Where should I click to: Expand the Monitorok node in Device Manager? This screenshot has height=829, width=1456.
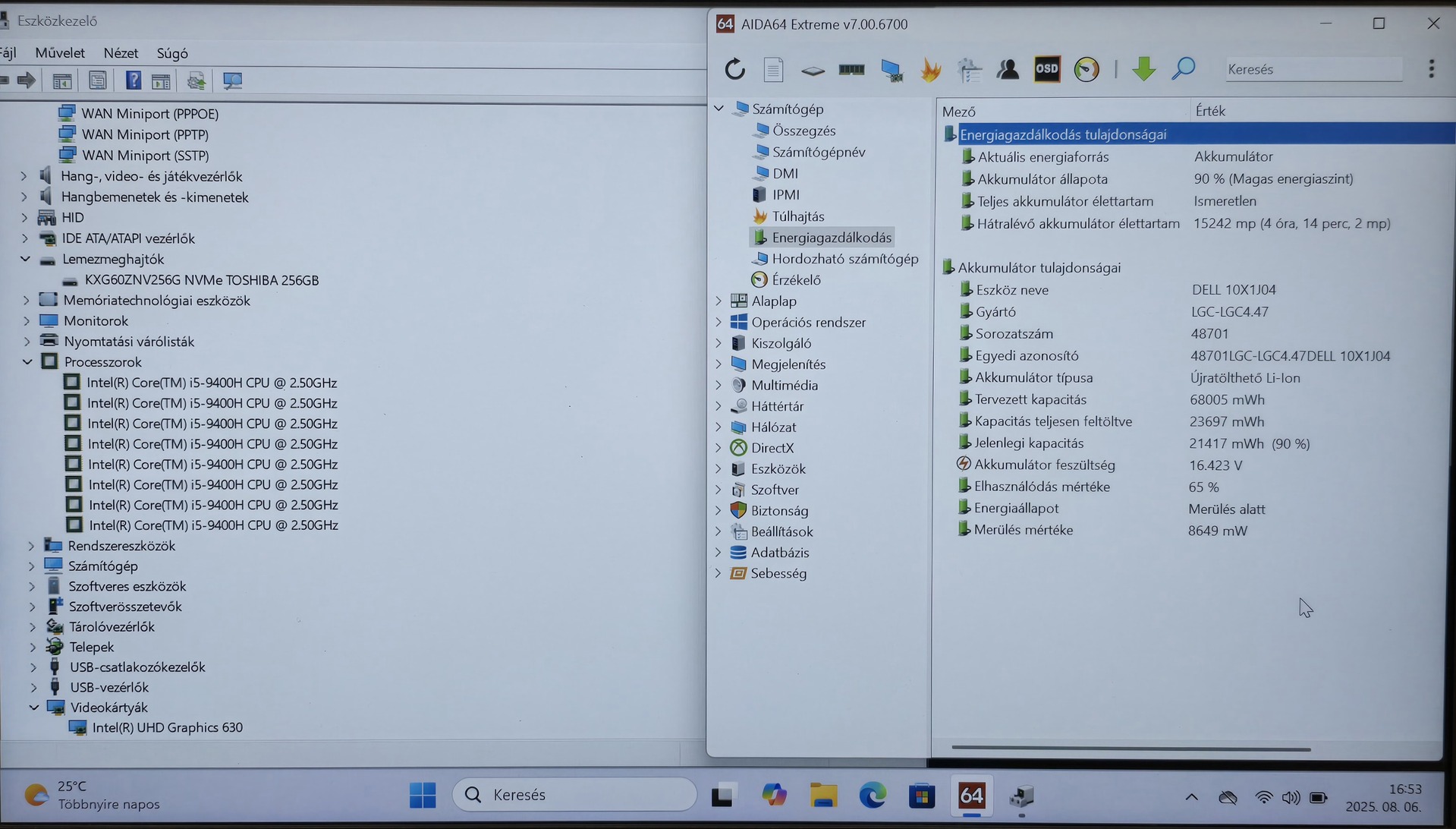pyautogui.click(x=26, y=320)
